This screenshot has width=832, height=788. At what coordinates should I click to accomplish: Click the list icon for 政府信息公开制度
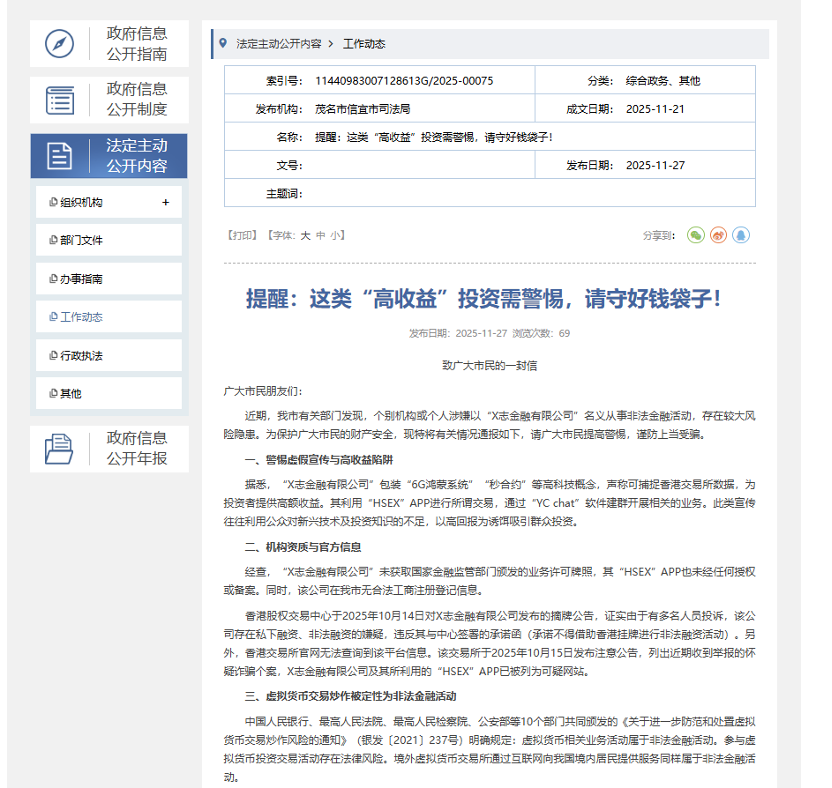click(60, 100)
